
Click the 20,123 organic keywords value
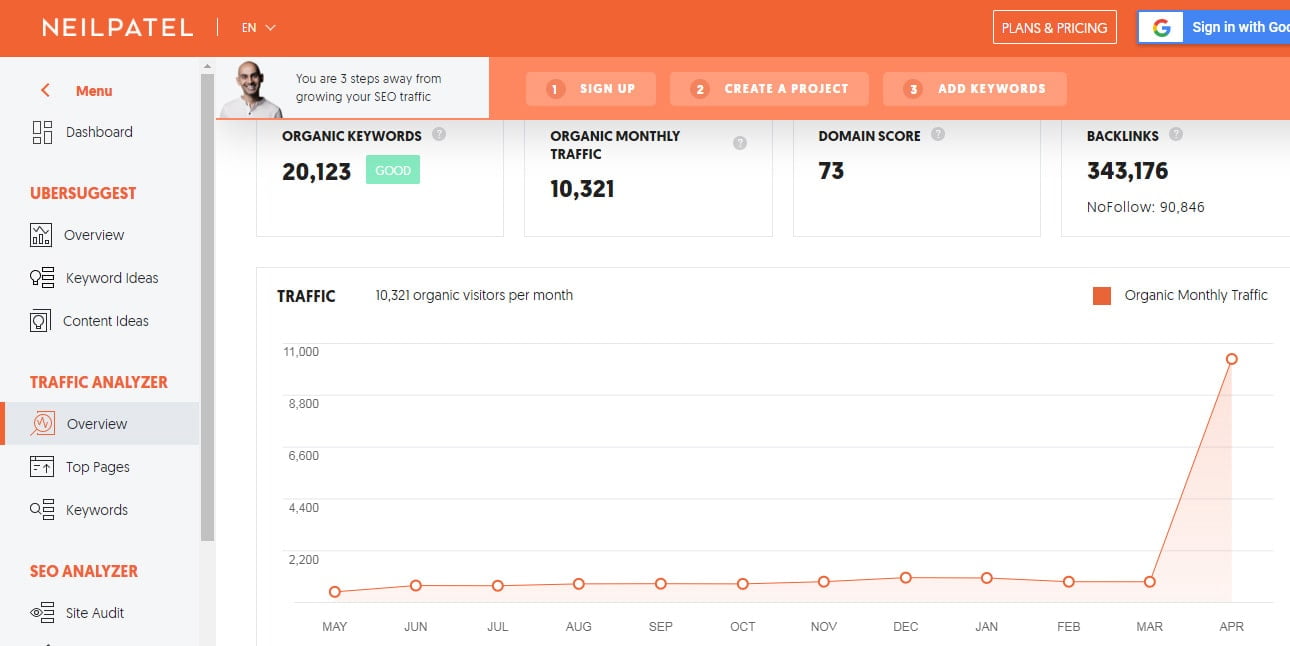316,172
